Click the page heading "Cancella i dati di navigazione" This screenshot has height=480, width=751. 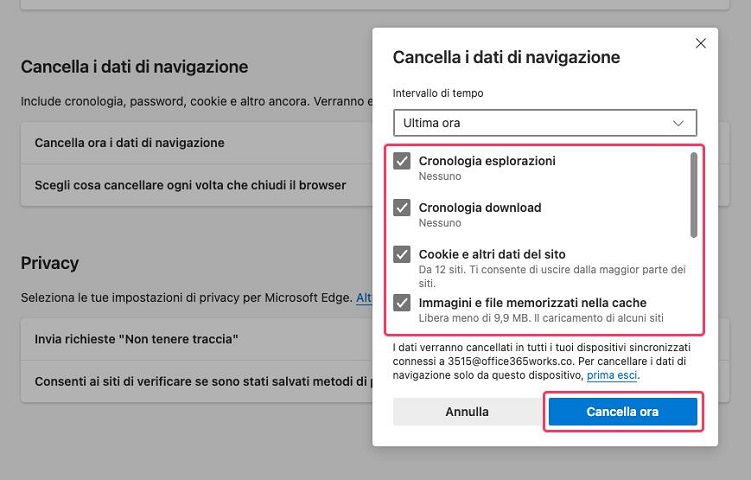[134, 67]
